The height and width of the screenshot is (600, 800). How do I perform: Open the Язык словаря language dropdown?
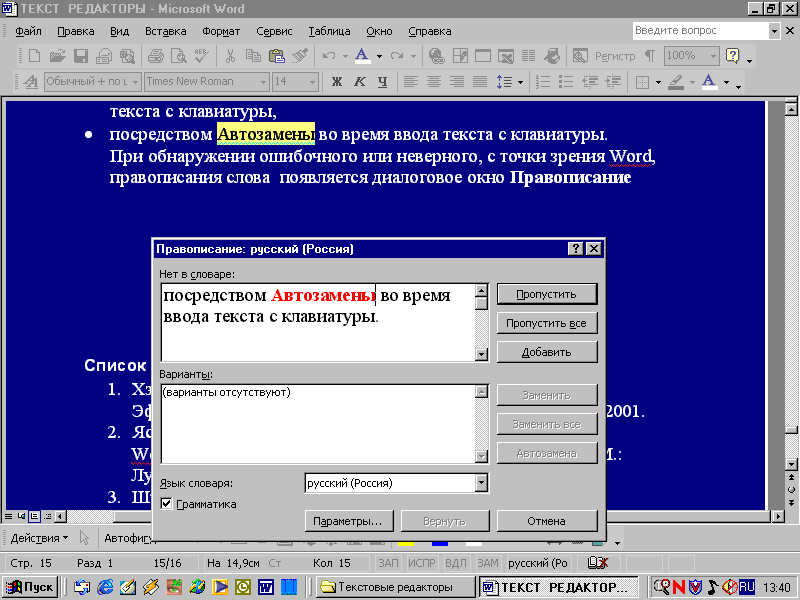coord(481,483)
